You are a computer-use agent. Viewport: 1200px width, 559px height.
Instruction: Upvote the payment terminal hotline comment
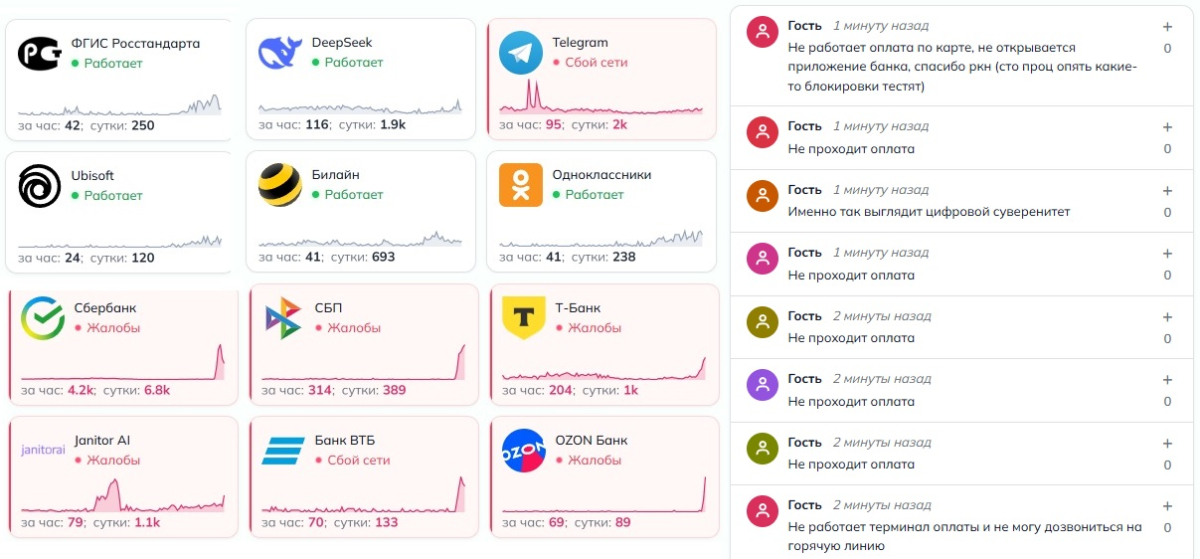pos(1167,507)
